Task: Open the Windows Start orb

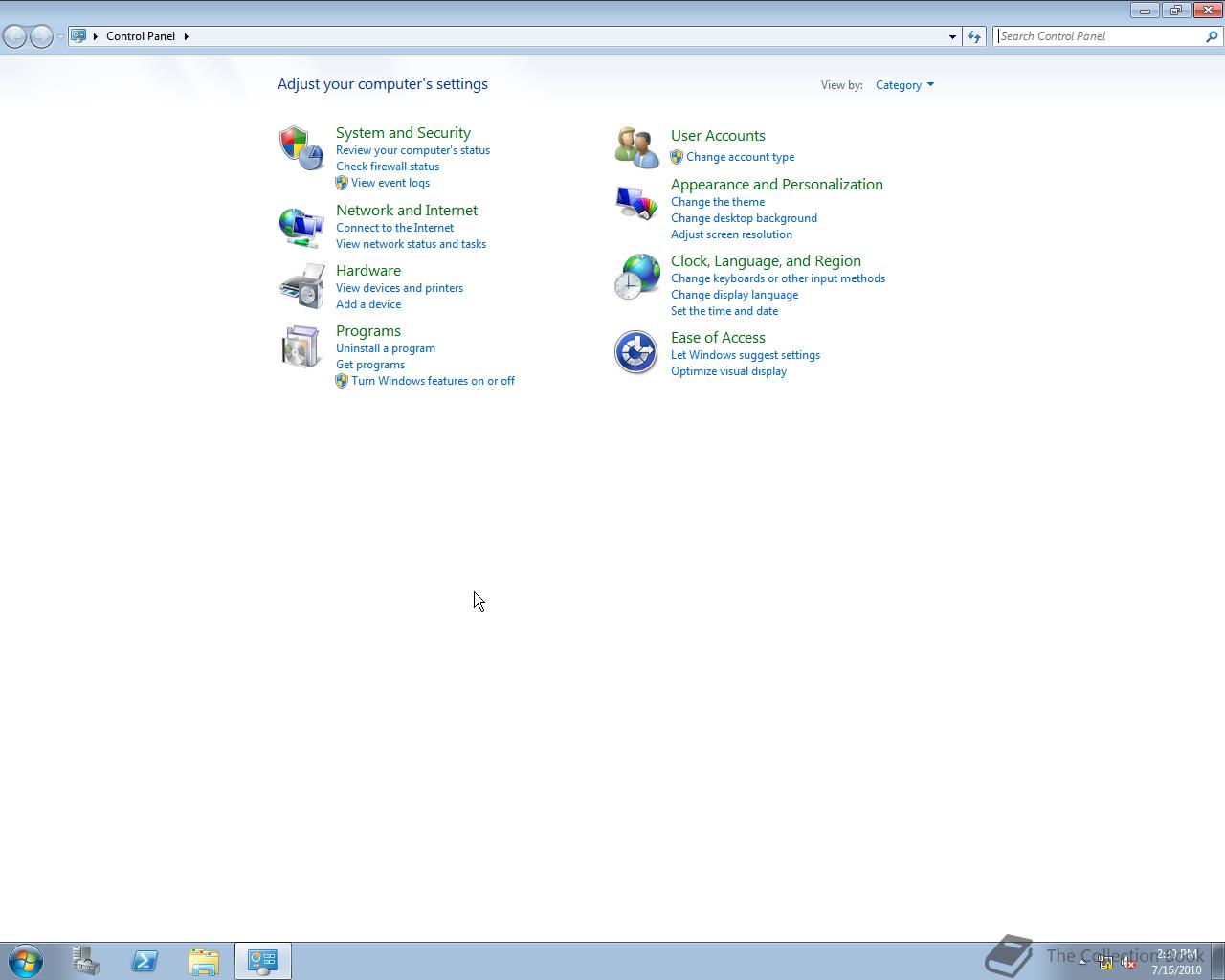Action: tap(26, 961)
